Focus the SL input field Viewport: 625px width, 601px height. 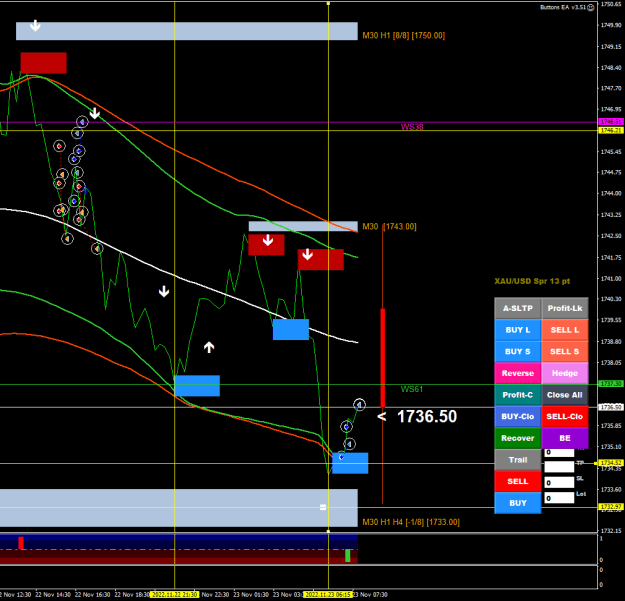click(x=559, y=482)
